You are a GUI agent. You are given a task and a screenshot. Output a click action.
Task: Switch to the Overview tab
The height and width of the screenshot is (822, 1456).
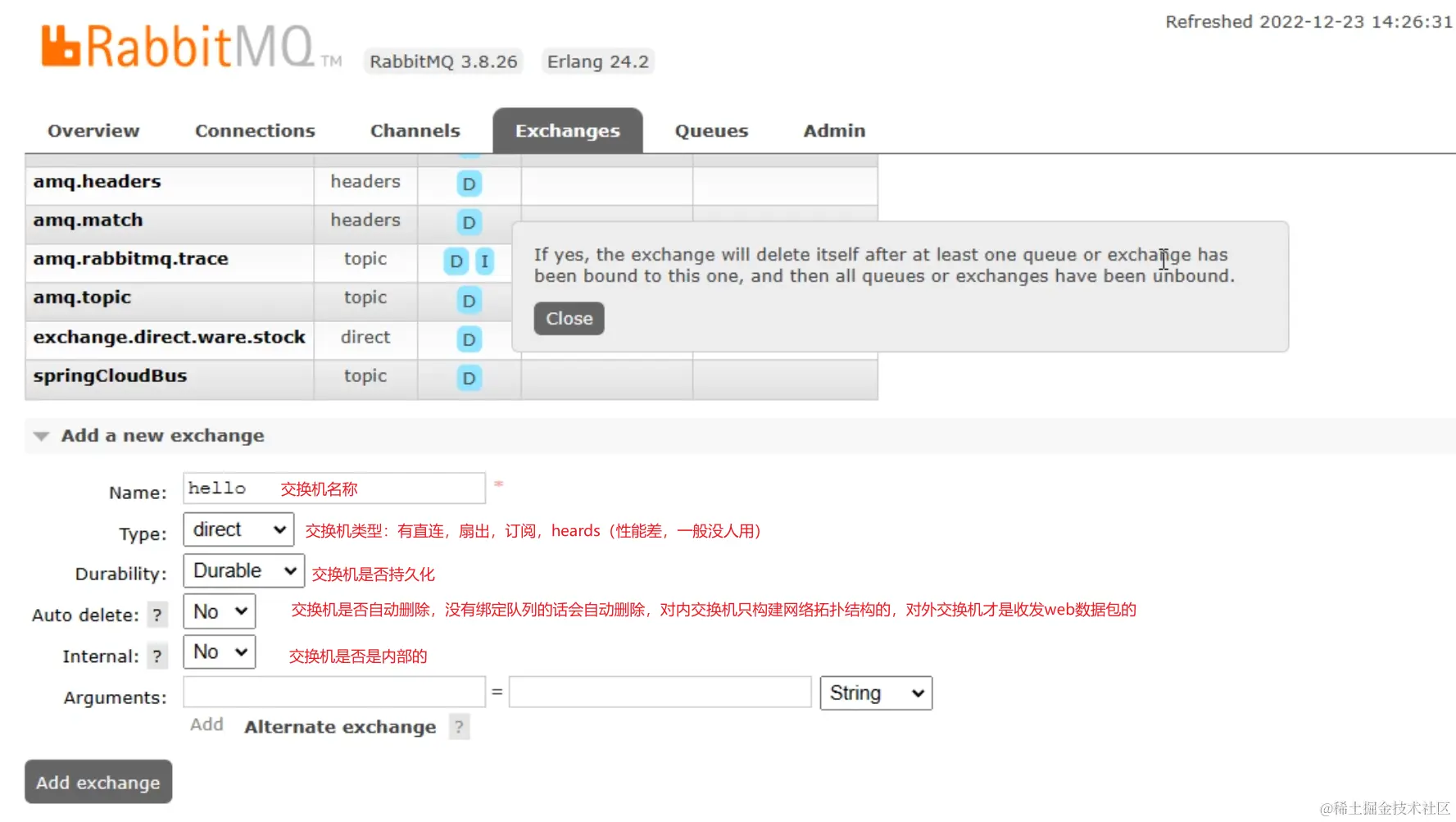click(93, 131)
